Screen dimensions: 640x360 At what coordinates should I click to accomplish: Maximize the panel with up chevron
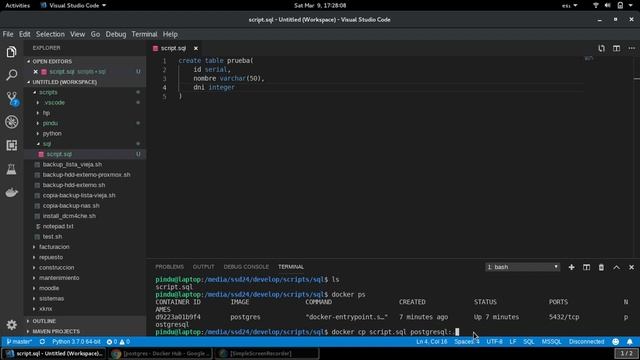pyautogui.click(x=616, y=267)
